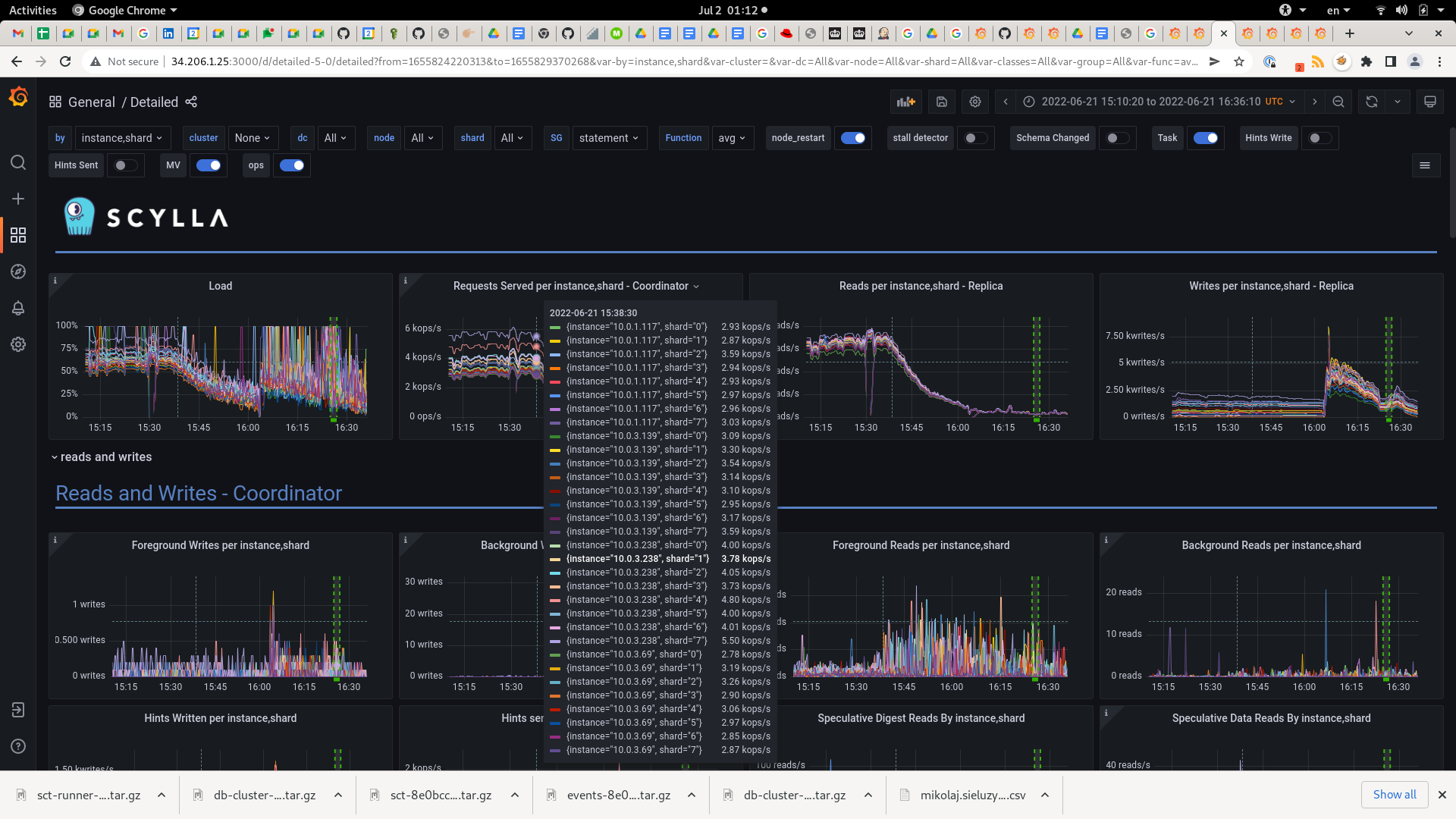Turn off the Task toggle
The height and width of the screenshot is (819, 1456).
[x=1206, y=138]
